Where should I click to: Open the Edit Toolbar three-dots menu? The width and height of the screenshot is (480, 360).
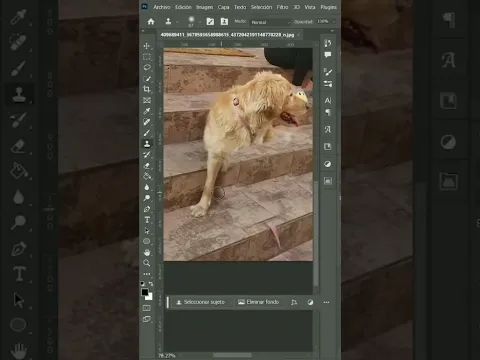click(x=147, y=274)
